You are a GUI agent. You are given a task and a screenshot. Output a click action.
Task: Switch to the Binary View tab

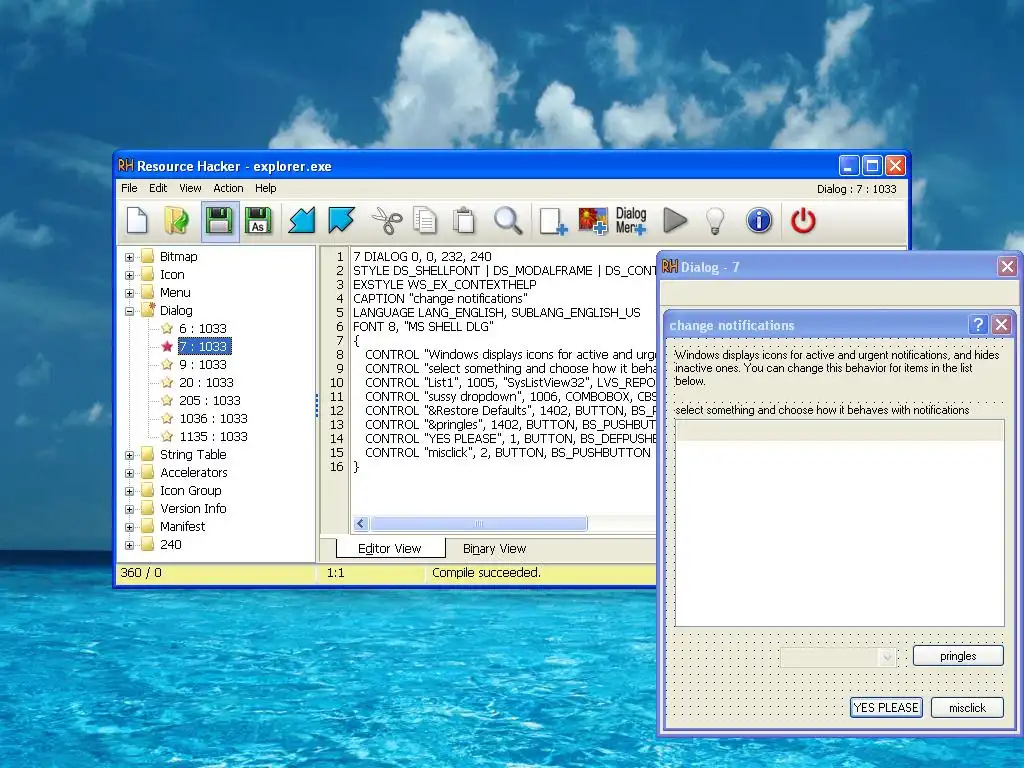tap(494, 549)
